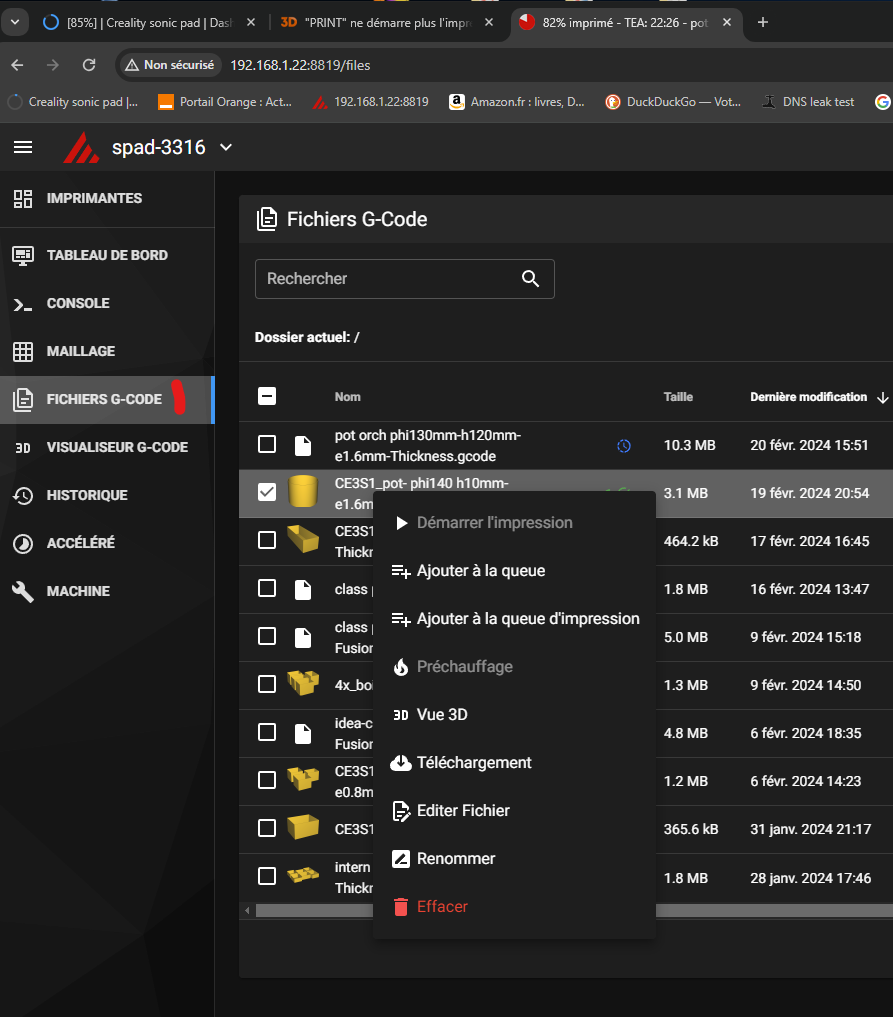Image resolution: width=893 pixels, height=1017 pixels.
Task: Switch to Creality sonic pad Dash tab
Action: click(x=147, y=23)
